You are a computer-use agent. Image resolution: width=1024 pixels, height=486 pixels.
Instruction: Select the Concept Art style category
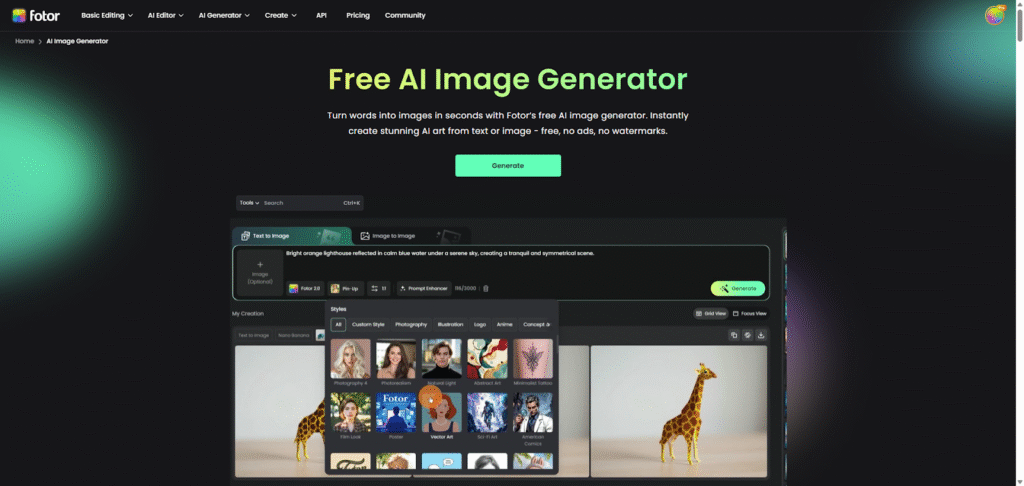536,324
